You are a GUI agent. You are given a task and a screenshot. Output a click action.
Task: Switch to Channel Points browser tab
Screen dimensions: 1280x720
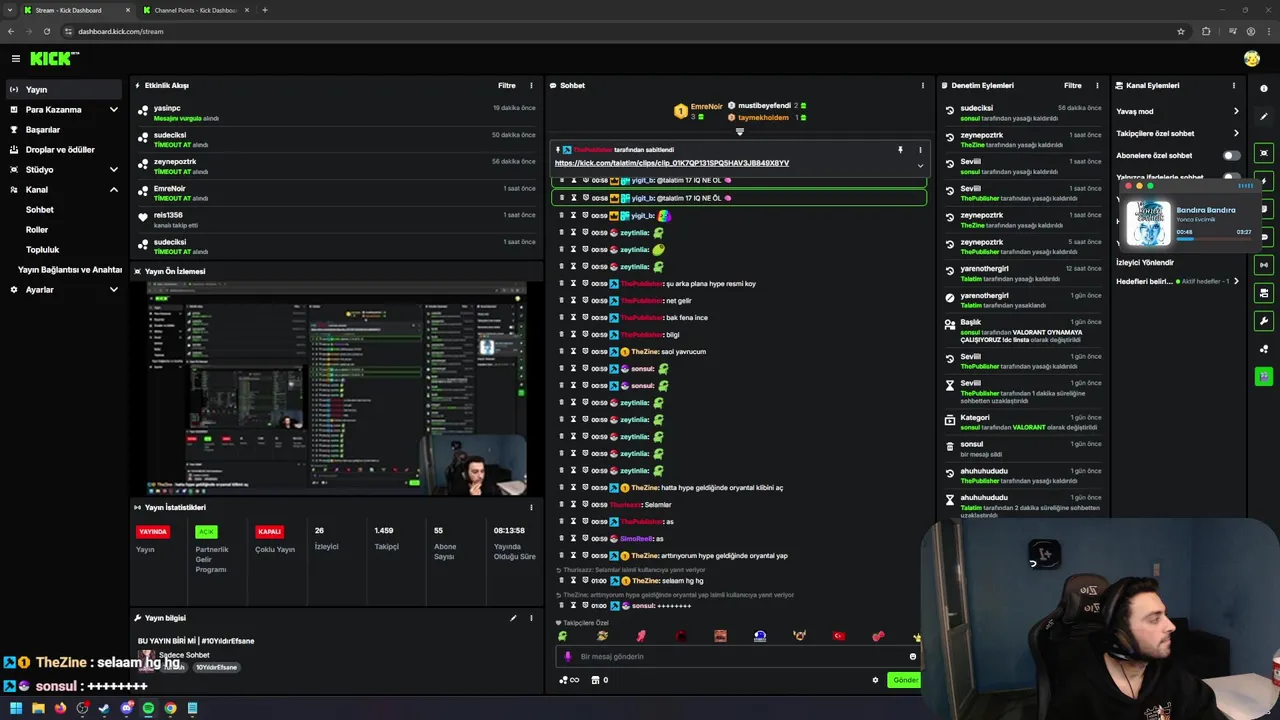pos(195,10)
